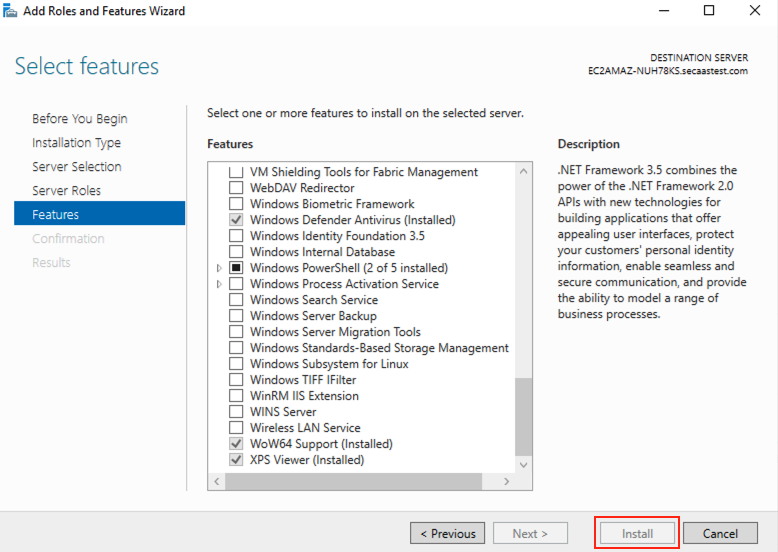Minimize the wizard window
The width and height of the screenshot is (778, 552).
[664, 10]
